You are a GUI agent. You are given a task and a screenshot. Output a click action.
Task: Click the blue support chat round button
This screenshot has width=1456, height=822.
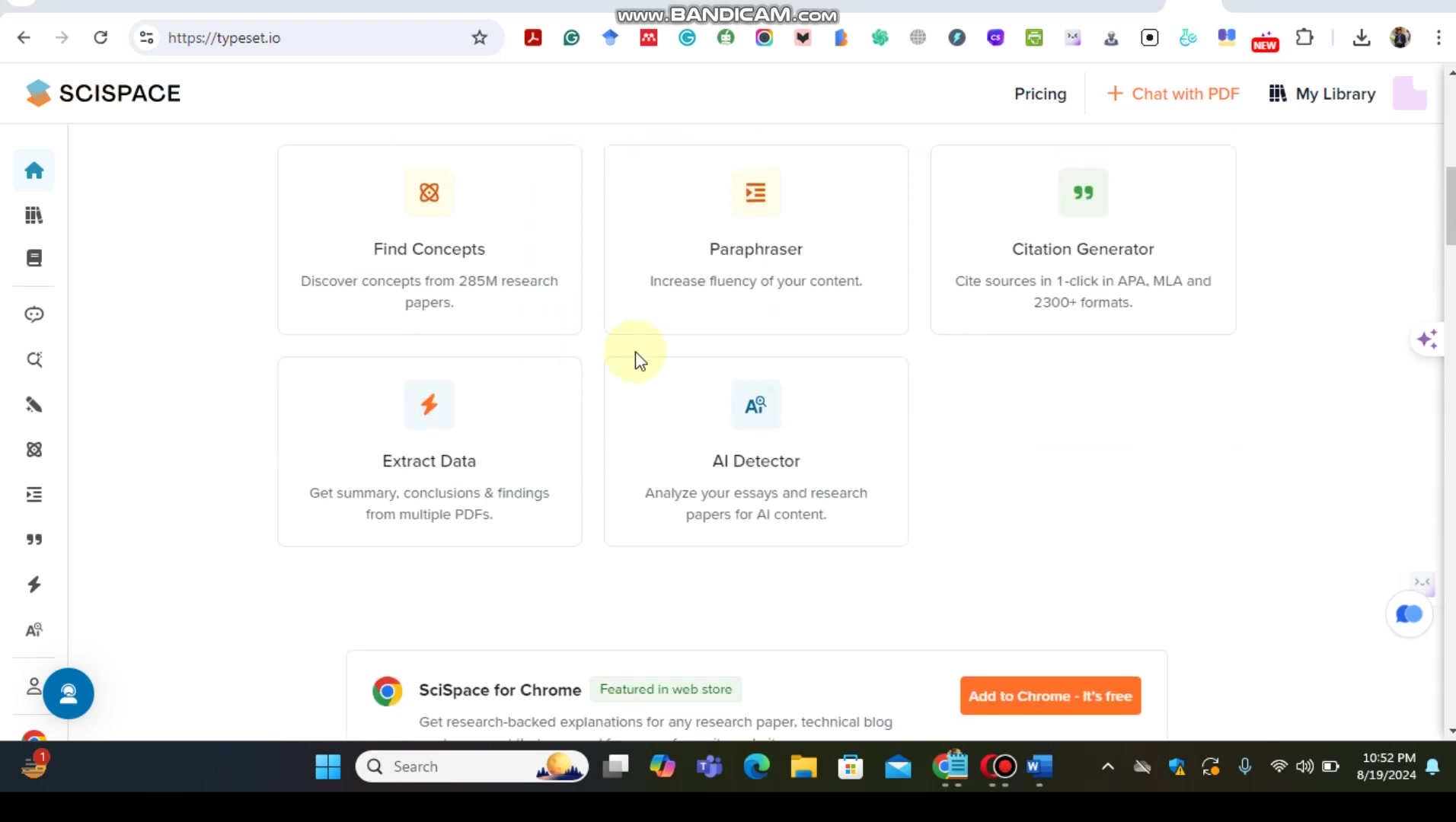pyautogui.click(x=69, y=693)
